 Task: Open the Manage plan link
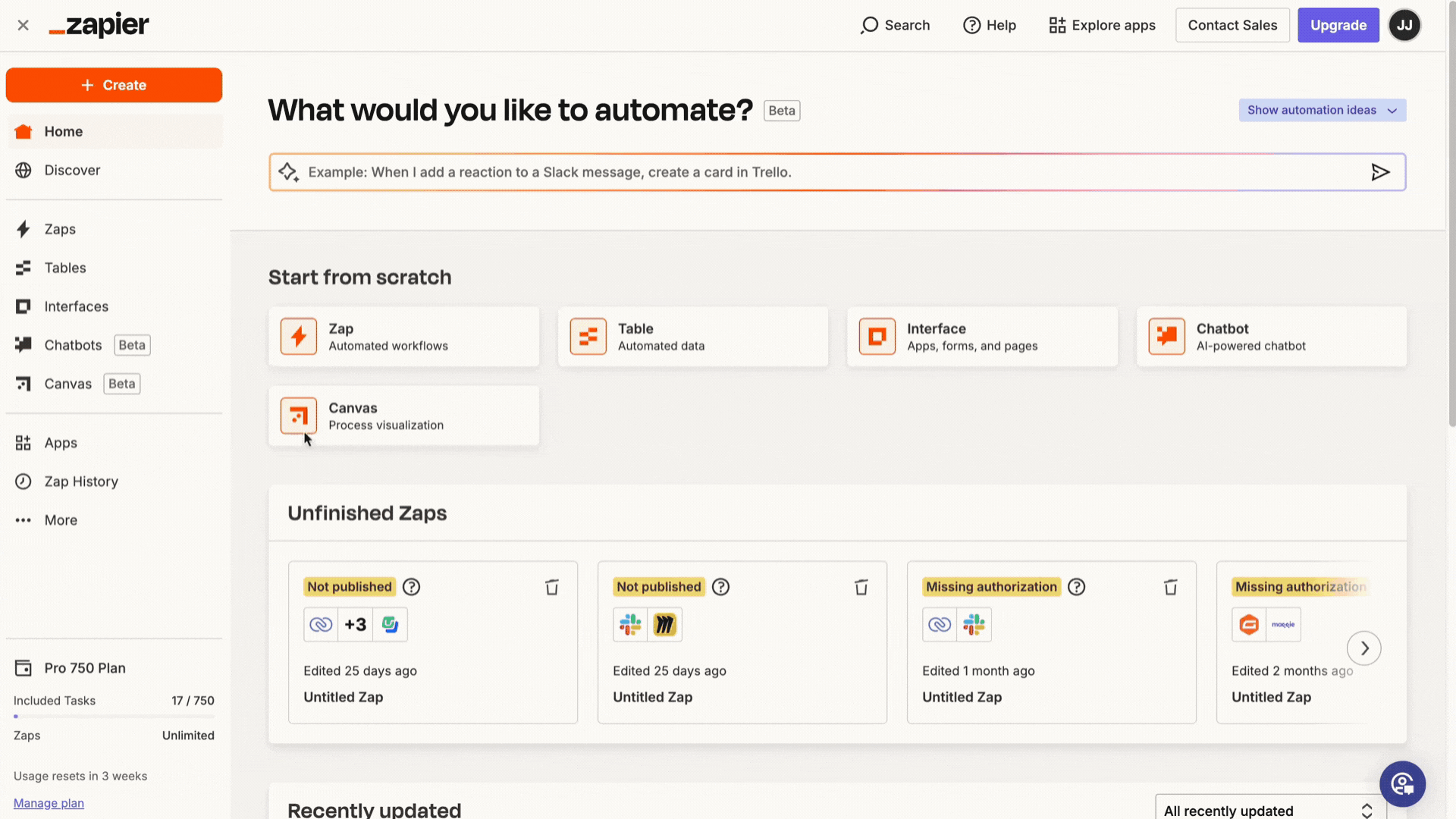coord(49,803)
